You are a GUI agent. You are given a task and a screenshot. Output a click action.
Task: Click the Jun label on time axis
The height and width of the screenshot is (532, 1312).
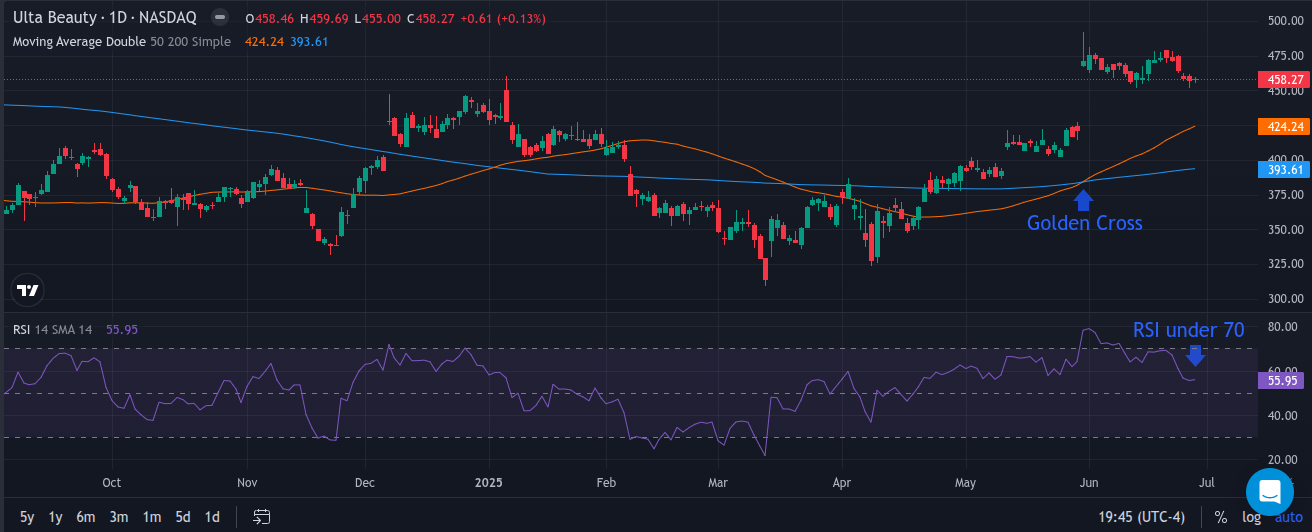click(x=1091, y=482)
